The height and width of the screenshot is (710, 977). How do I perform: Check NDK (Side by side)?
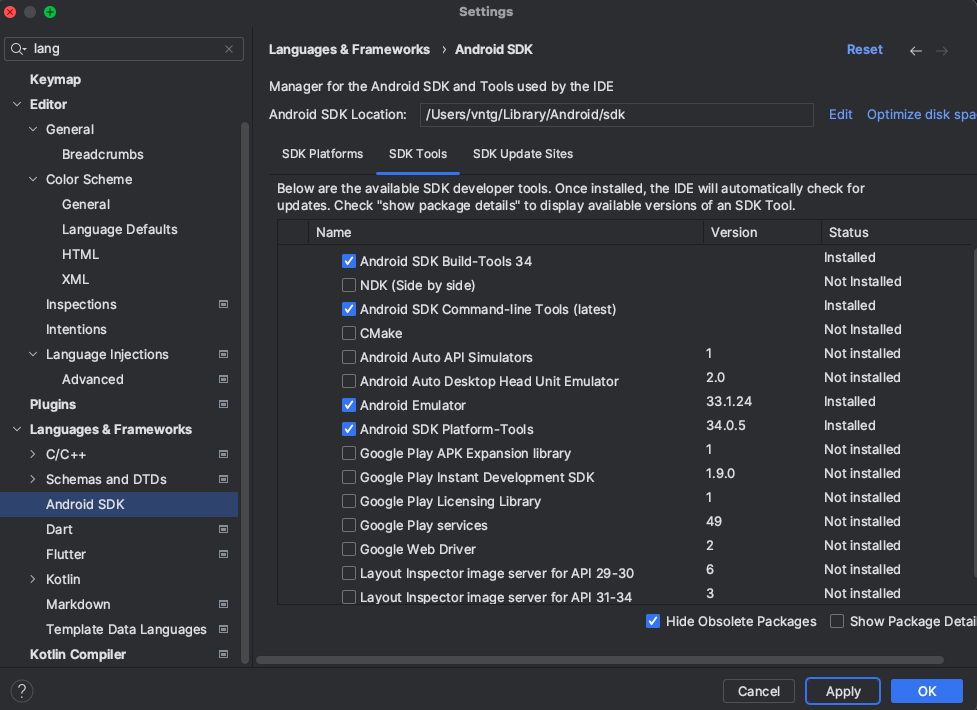[x=349, y=285]
